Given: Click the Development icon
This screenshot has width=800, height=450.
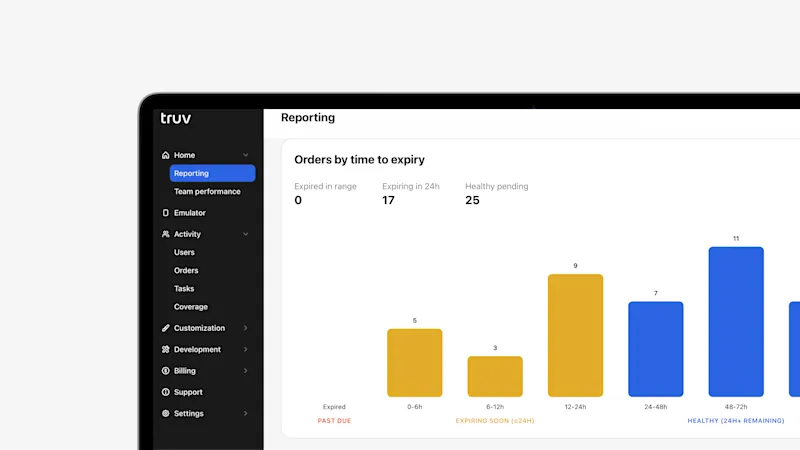Looking at the screenshot, I should point(165,349).
